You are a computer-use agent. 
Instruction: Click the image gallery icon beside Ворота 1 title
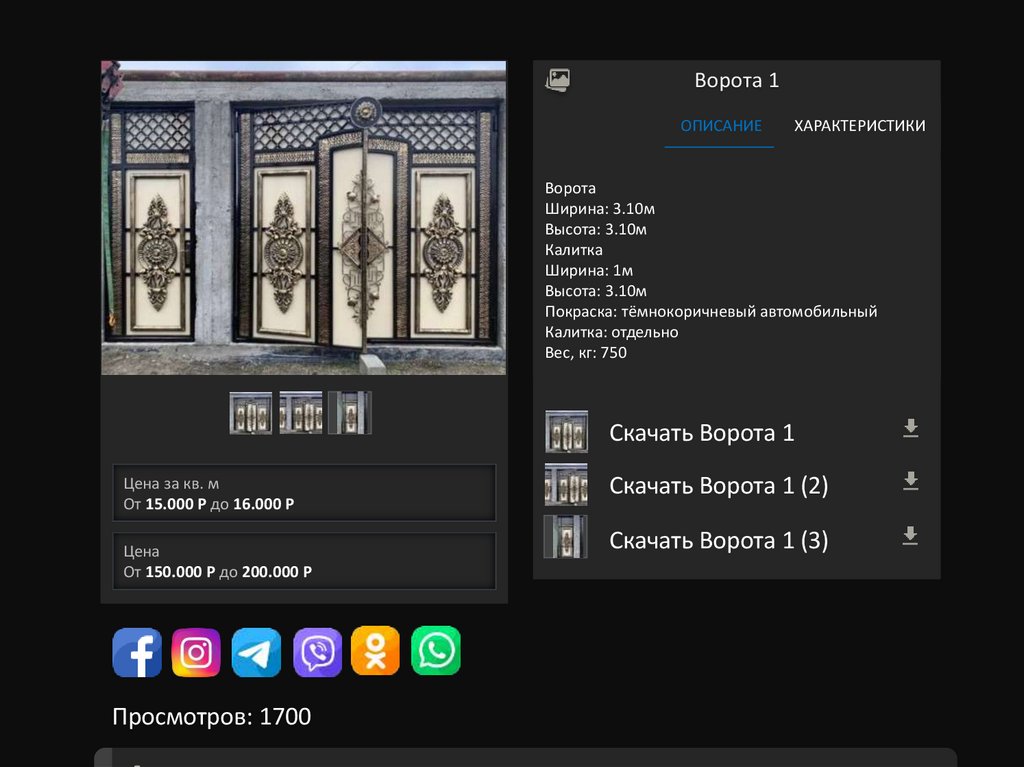[x=558, y=81]
